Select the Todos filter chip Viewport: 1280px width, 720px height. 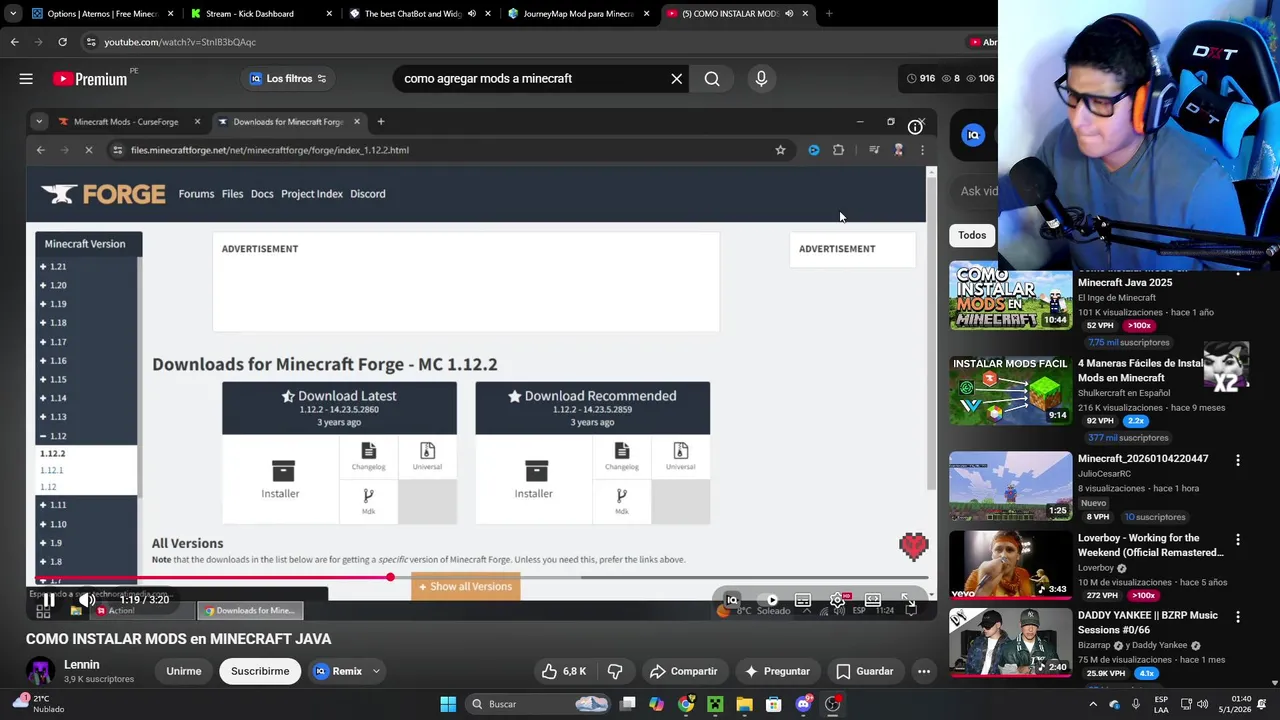(x=972, y=235)
